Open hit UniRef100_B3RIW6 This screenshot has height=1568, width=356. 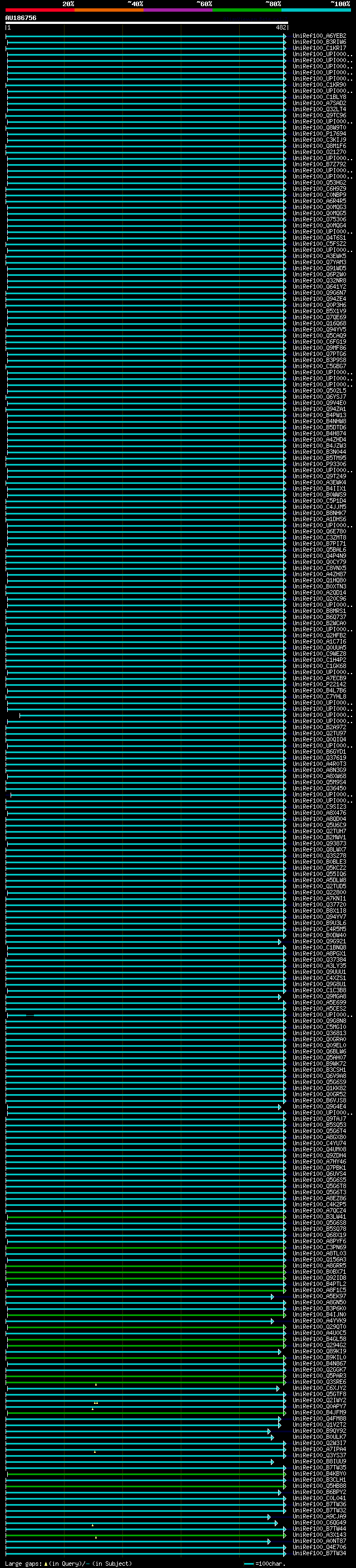pyautogui.click(x=319, y=42)
